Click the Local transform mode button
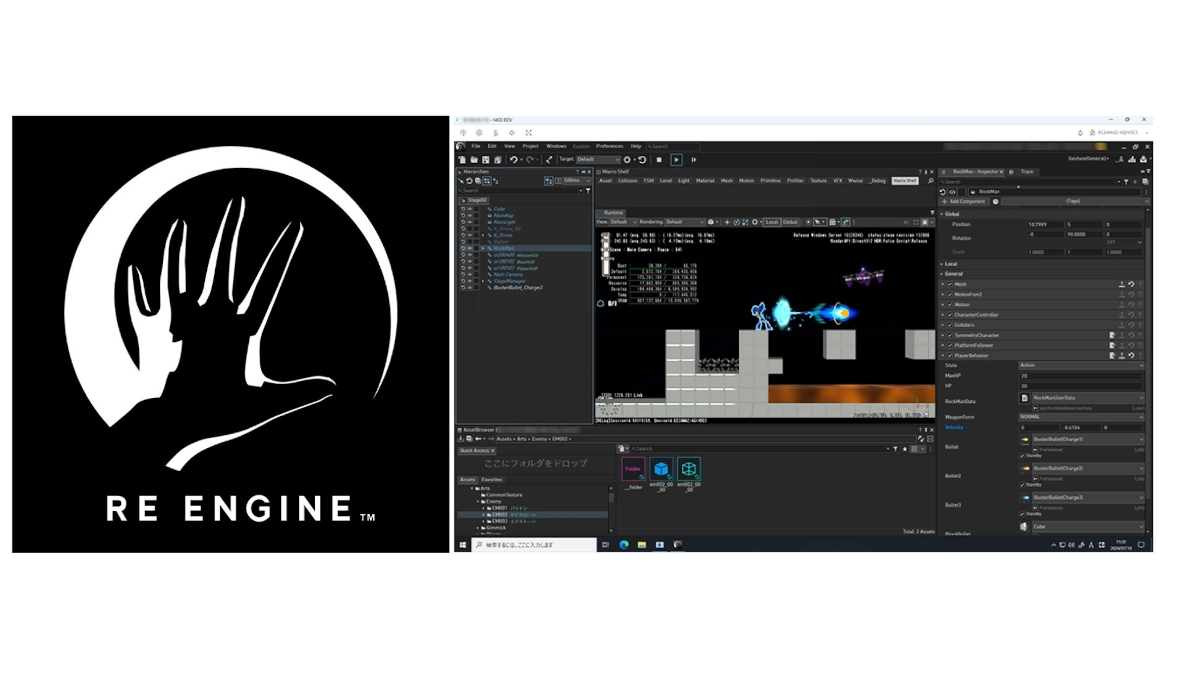This screenshot has width=1200, height=675. 772,222
